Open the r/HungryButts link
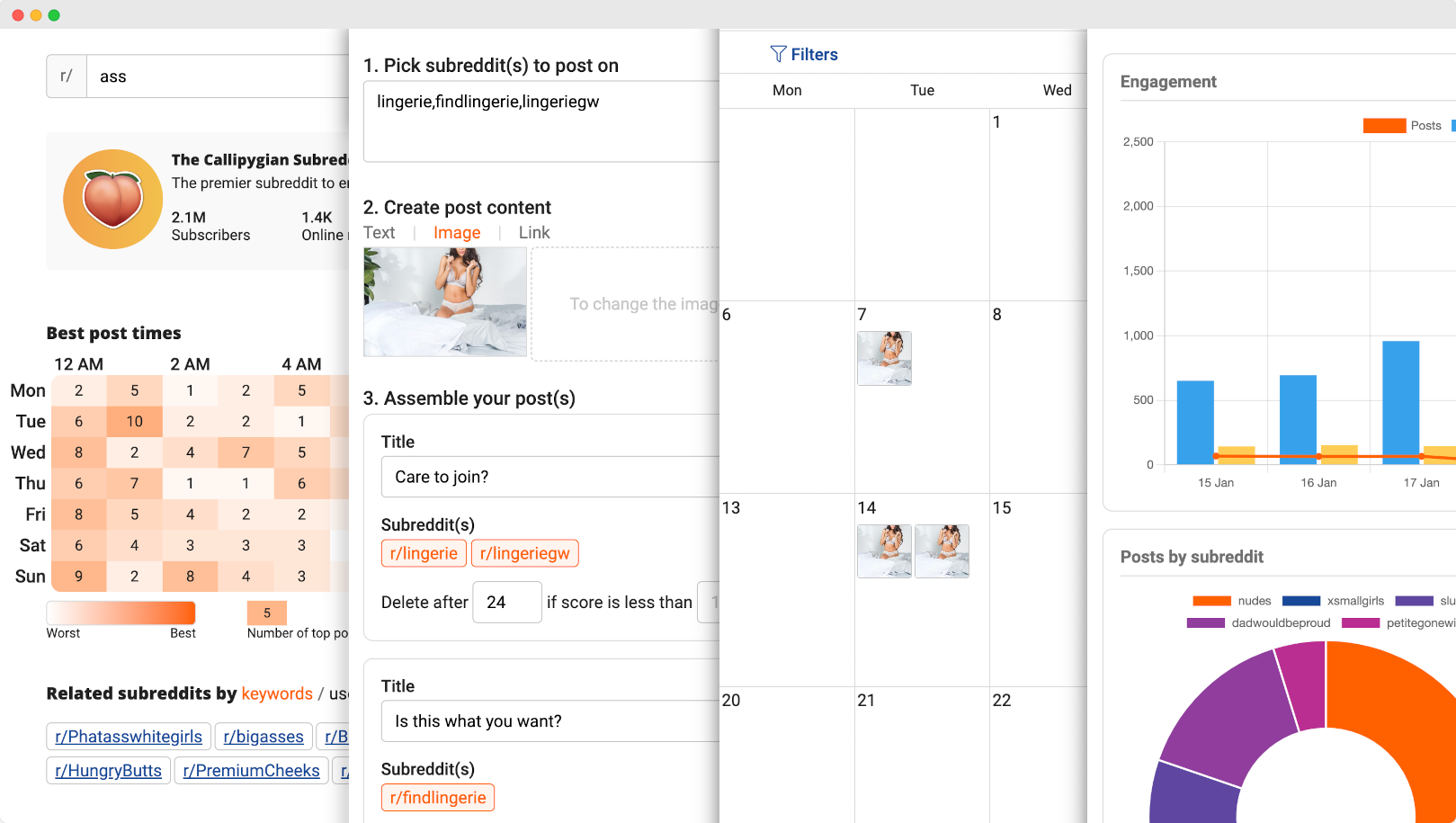The image size is (1456, 823). [x=108, y=771]
